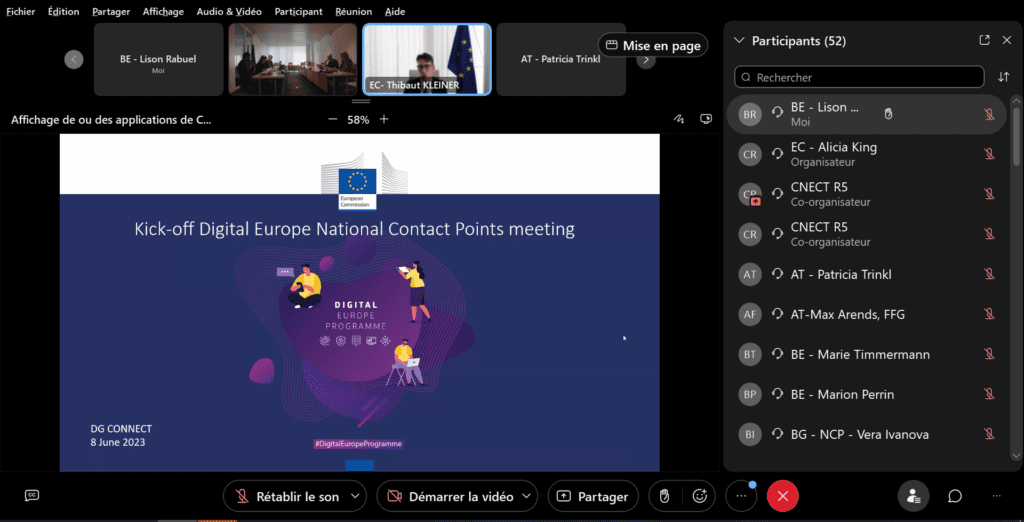Open the Audio & Vidéo menu
The width and height of the screenshot is (1024, 522).
(229, 12)
